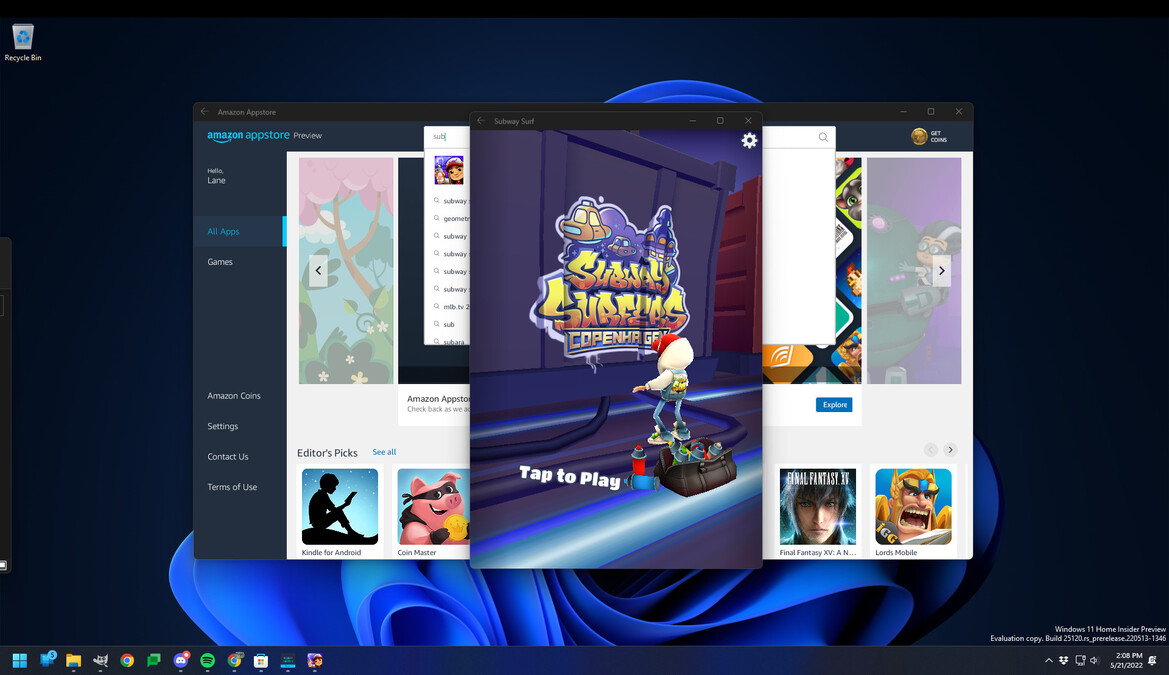Viewport: 1169px width, 675px height.
Task: Open Subway Surfers settings gear
Action: click(749, 140)
